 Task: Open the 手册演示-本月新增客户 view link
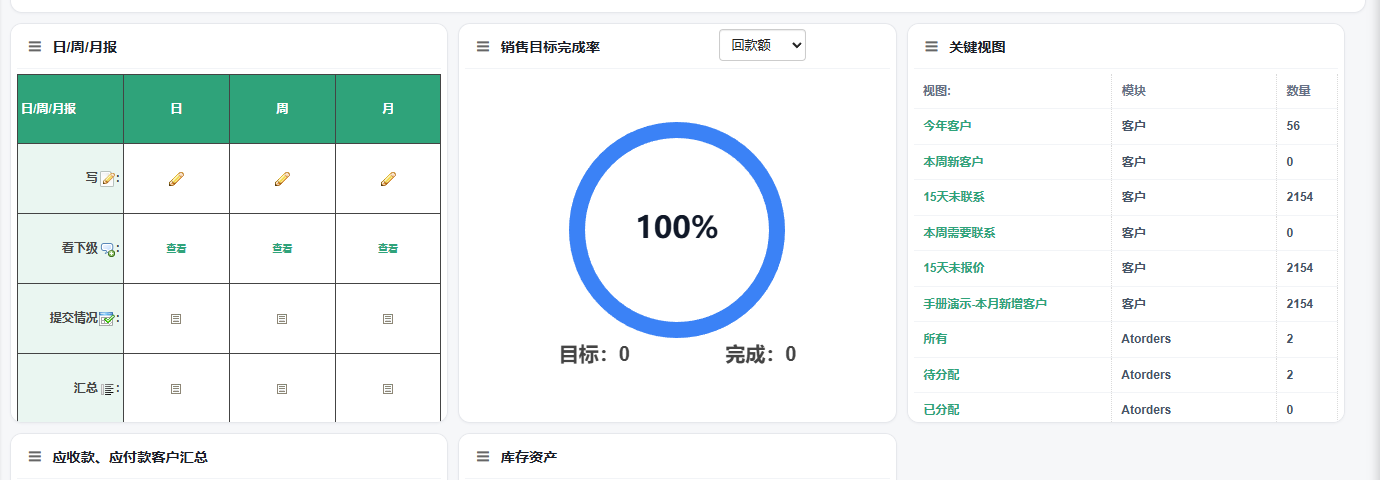[x=985, y=303]
